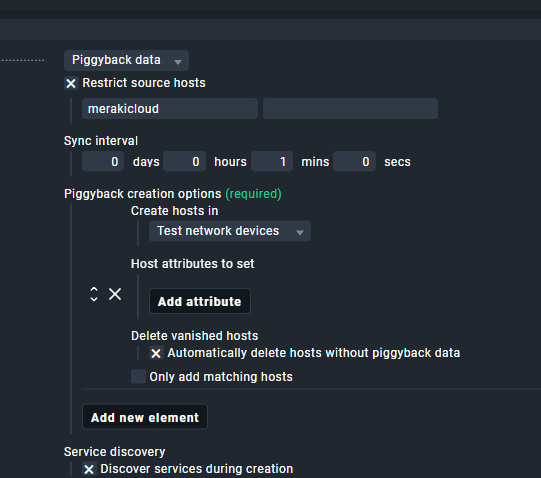541x478 pixels.
Task: Enable Only add matching hosts
Action: (138, 377)
